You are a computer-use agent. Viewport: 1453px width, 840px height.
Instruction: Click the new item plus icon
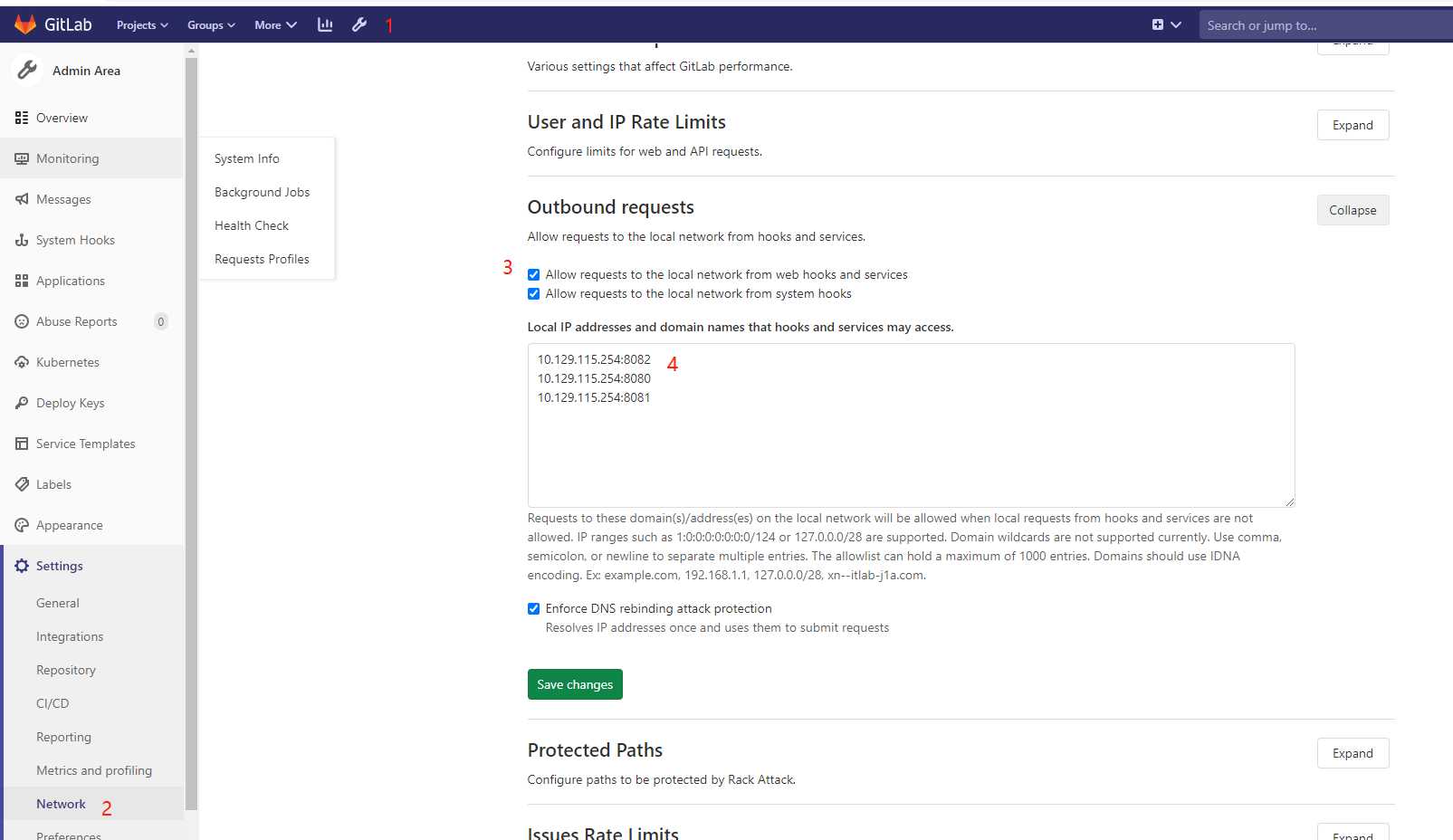pyautogui.click(x=1157, y=24)
